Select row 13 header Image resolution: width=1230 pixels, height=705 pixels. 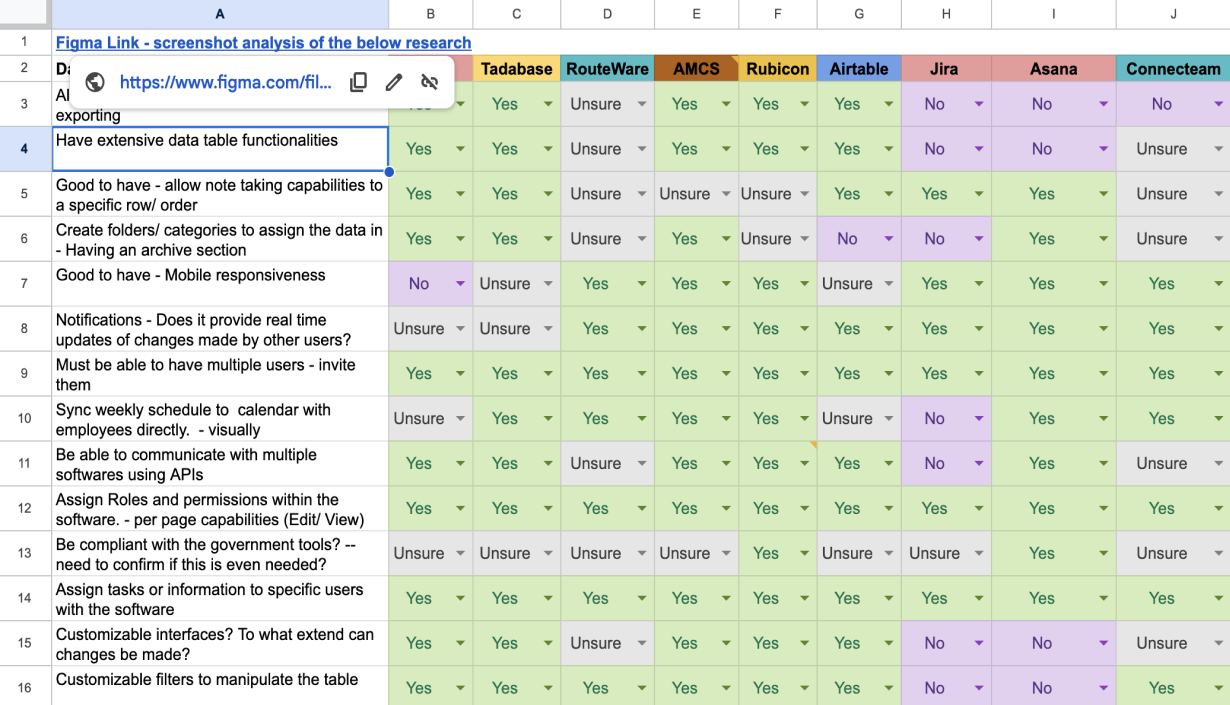coord(25,553)
